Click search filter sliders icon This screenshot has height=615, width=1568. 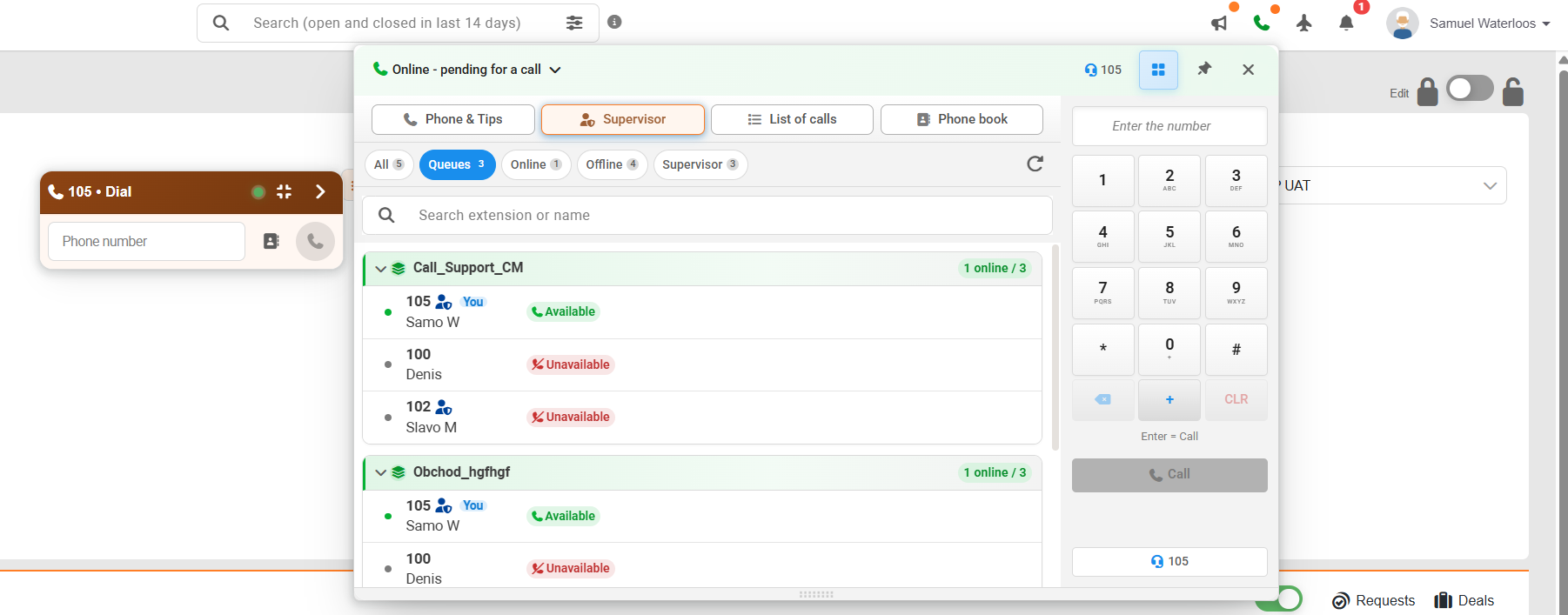(574, 23)
